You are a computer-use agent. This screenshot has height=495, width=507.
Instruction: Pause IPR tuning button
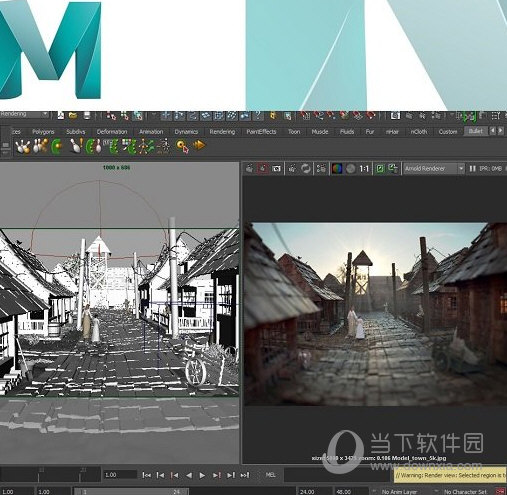pyautogui.click(x=472, y=169)
